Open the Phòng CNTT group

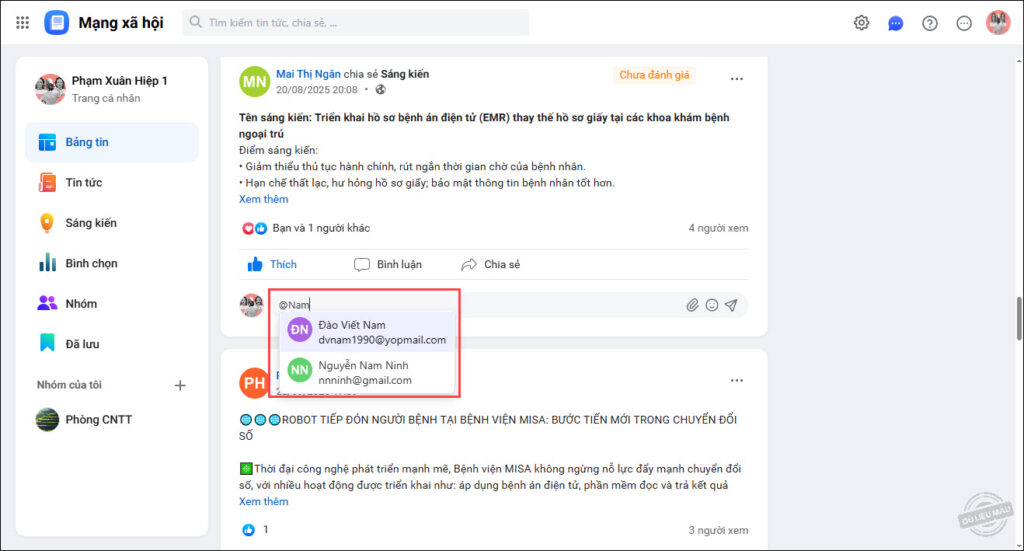[112, 420]
